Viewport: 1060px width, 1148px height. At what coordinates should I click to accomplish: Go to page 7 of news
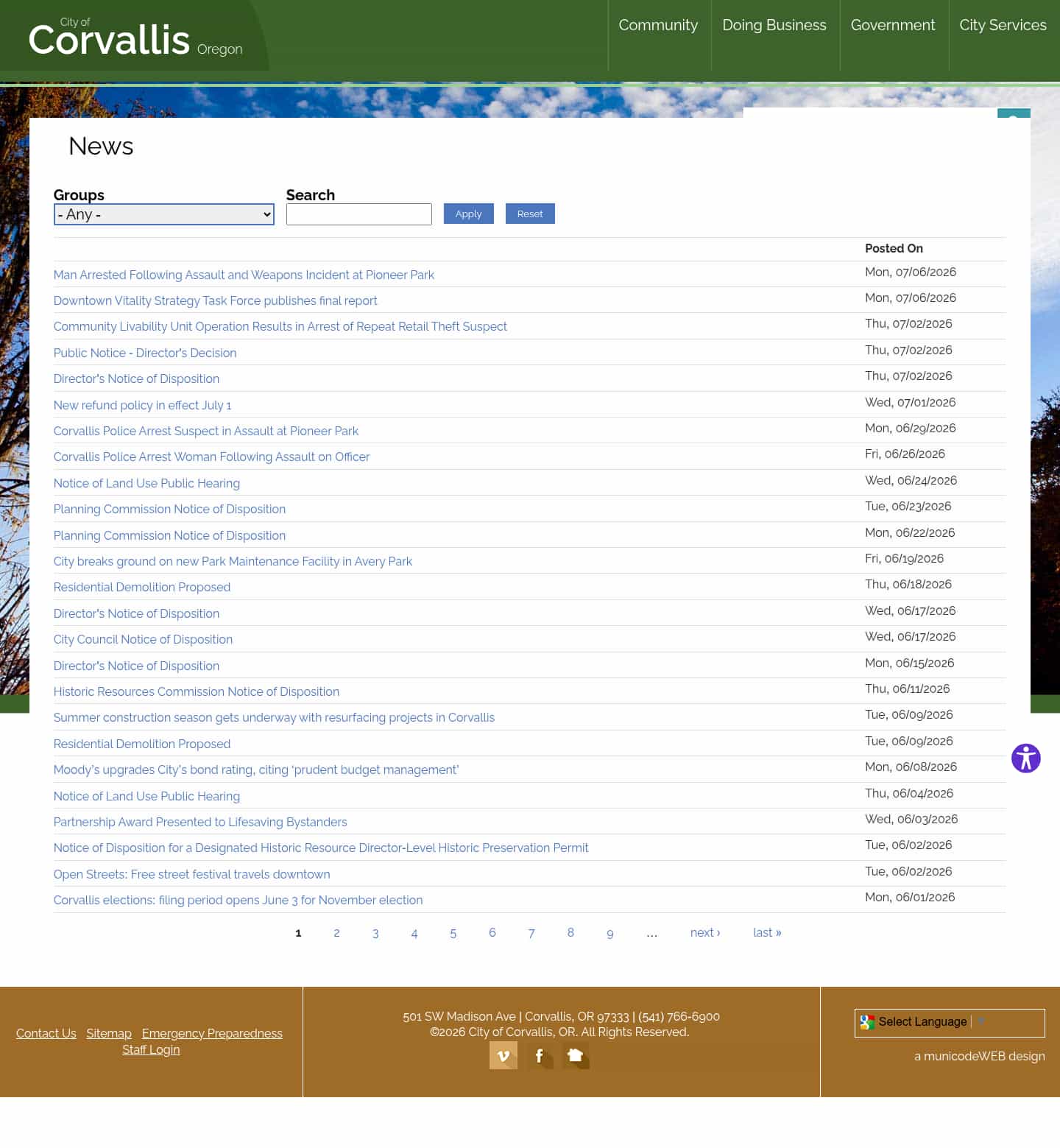[x=531, y=933]
